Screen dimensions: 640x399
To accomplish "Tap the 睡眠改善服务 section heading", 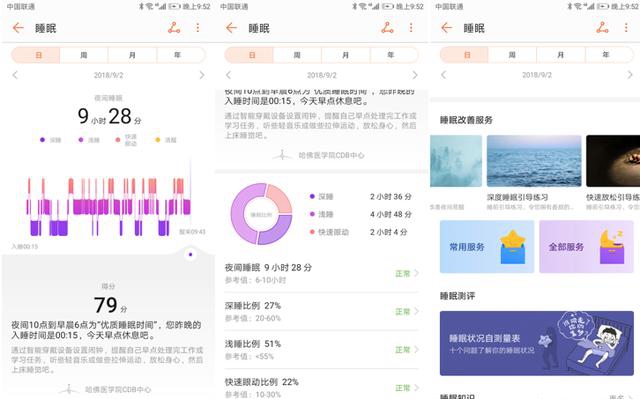I will coord(466,120).
